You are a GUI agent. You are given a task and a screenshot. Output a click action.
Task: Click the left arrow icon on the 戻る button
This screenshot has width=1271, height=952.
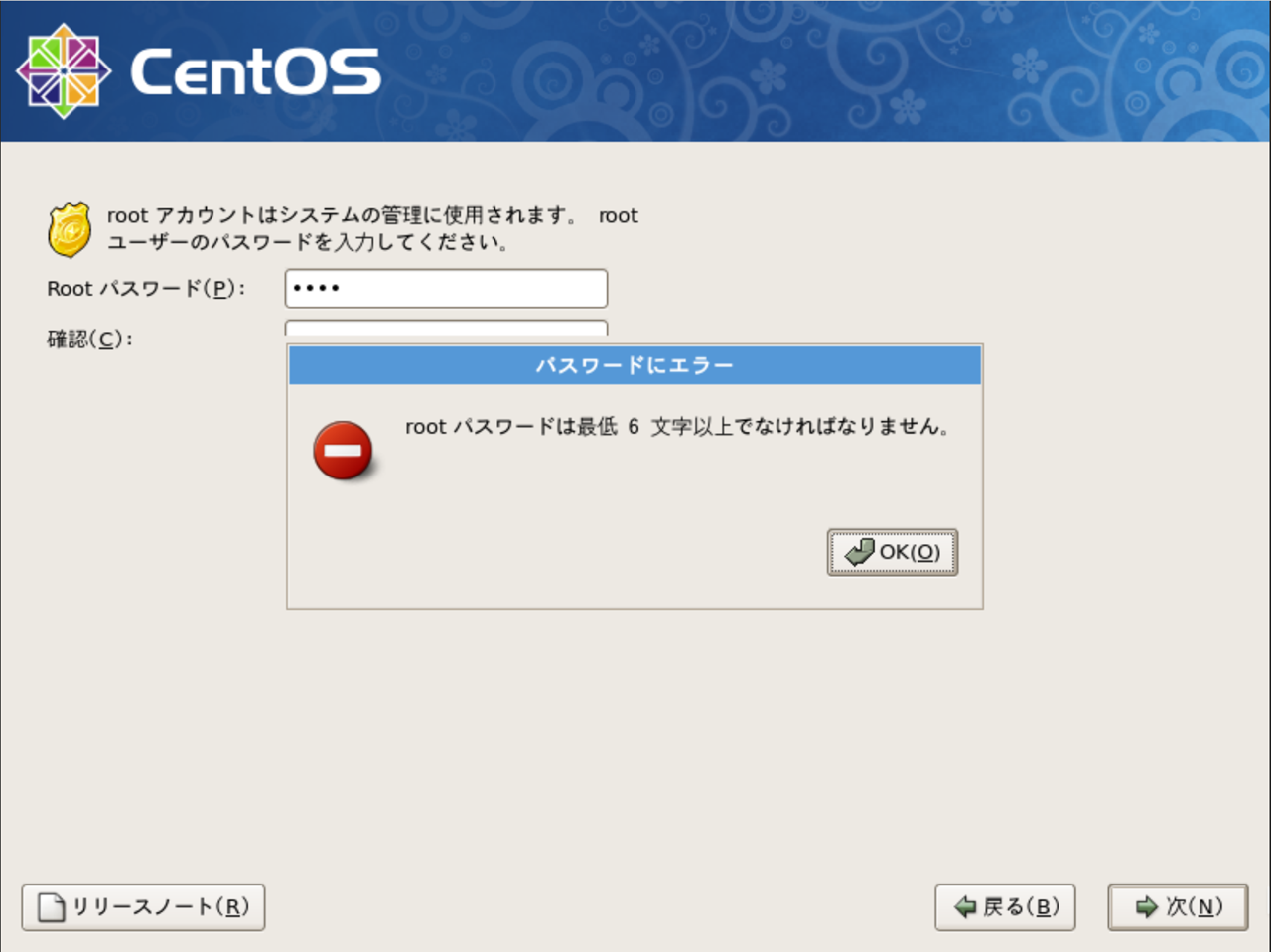click(962, 906)
